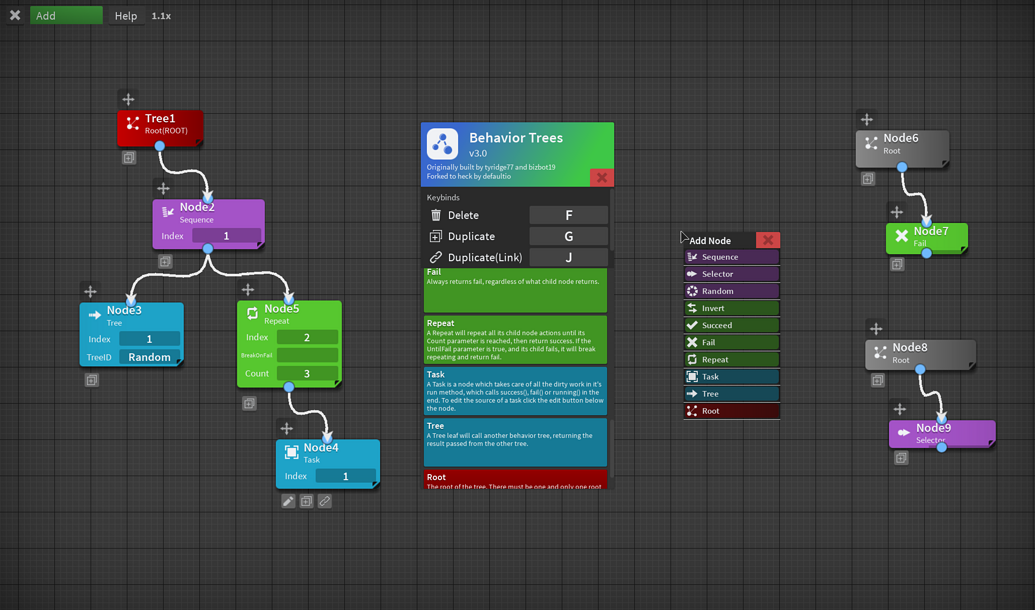
Task: Open the TreeID Random selector on Node3
Action: 148,356
